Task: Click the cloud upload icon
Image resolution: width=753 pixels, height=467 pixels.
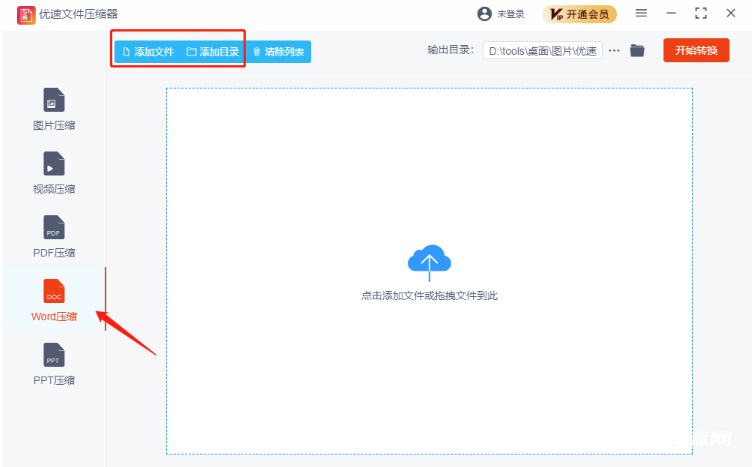Action: tap(429, 262)
